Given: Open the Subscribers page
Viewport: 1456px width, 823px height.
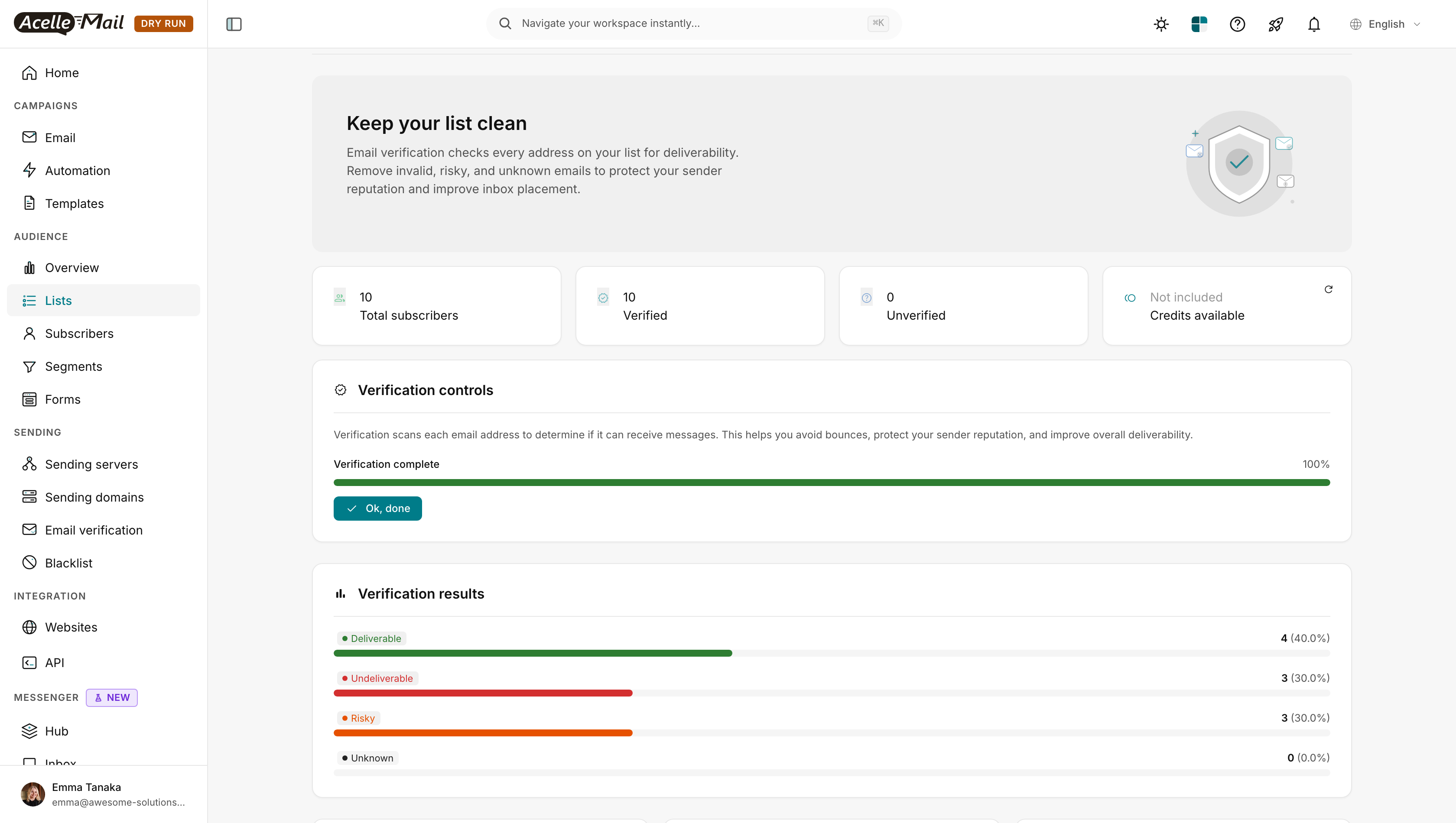Looking at the screenshot, I should pos(104,333).
